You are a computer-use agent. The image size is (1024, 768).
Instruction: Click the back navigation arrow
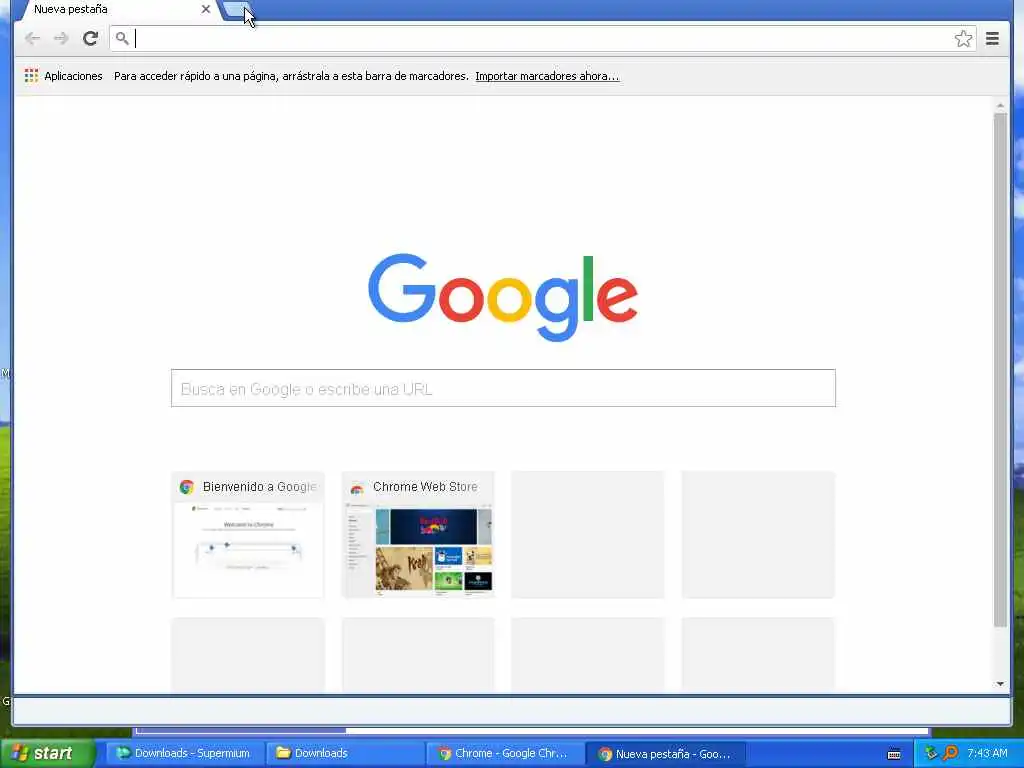click(x=32, y=39)
